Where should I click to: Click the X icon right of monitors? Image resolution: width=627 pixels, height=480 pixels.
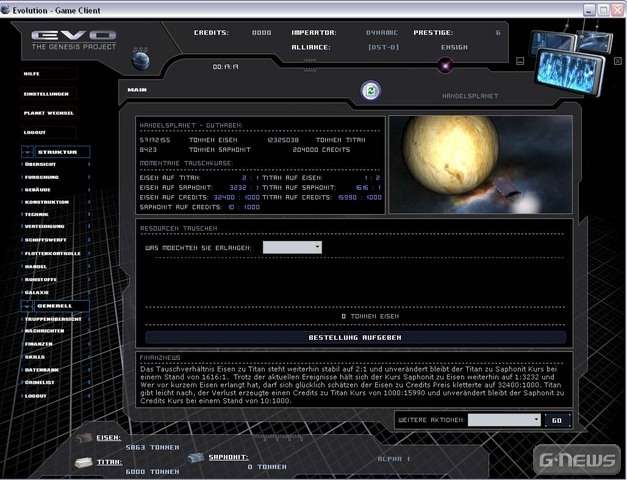(x=618, y=61)
